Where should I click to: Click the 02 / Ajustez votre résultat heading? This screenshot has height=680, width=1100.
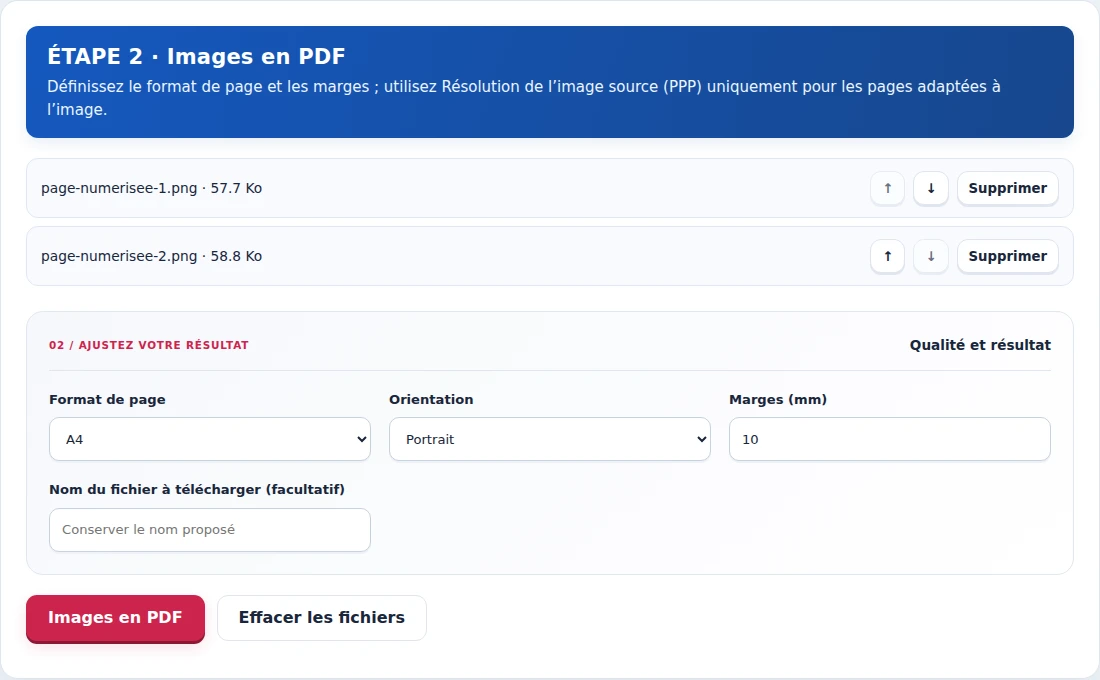coord(149,345)
